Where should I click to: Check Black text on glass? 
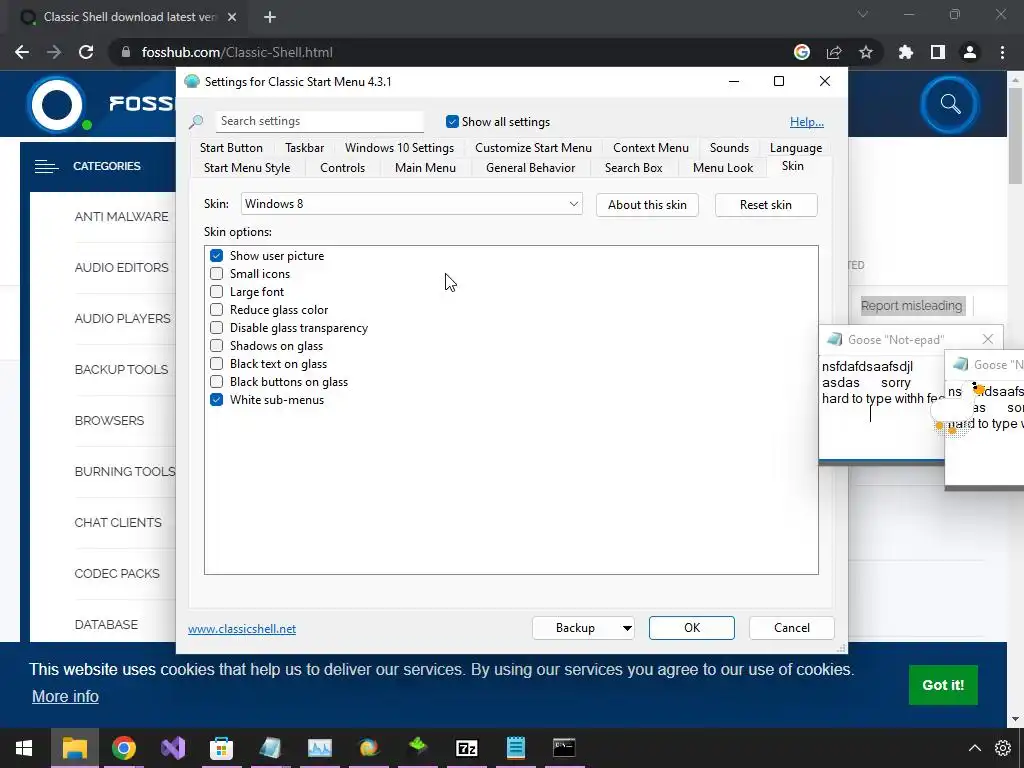tap(216, 364)
